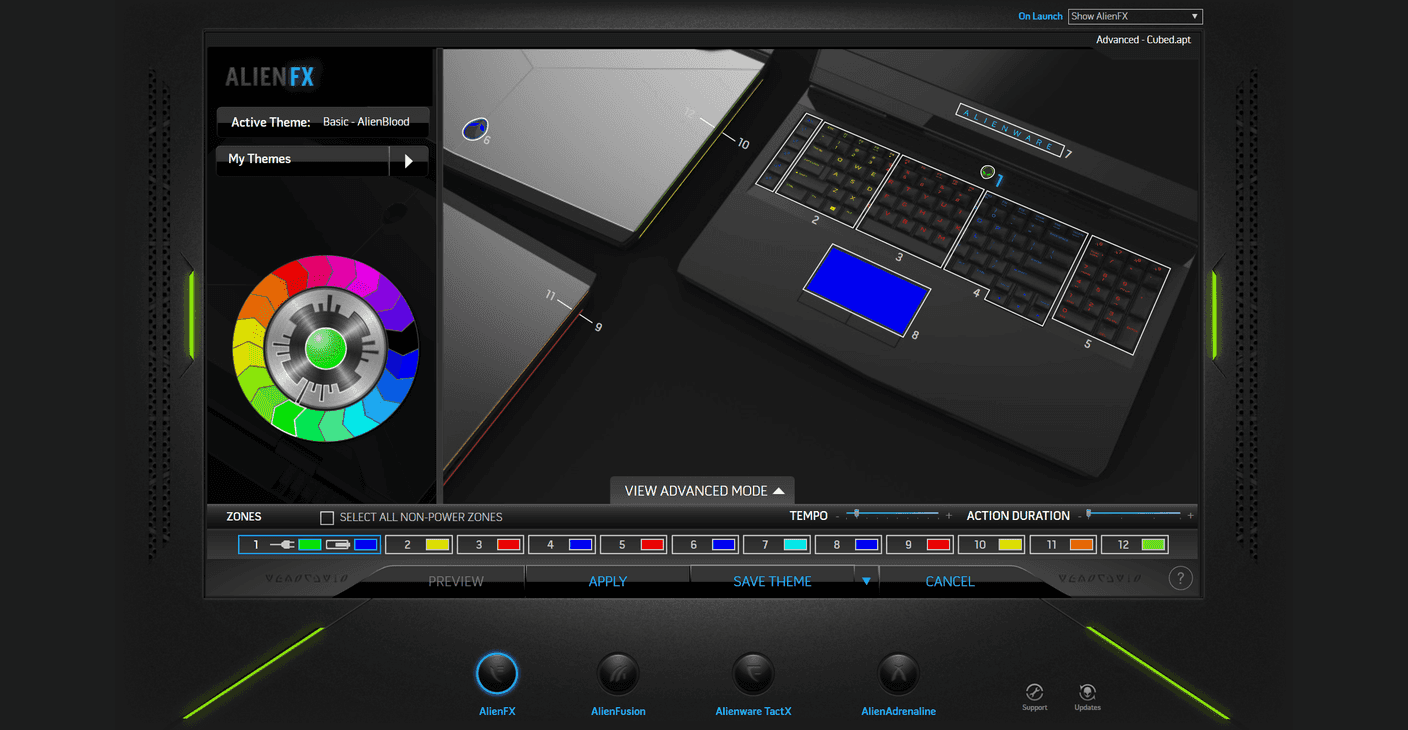Open the Alienware TactX module icon

753,674
